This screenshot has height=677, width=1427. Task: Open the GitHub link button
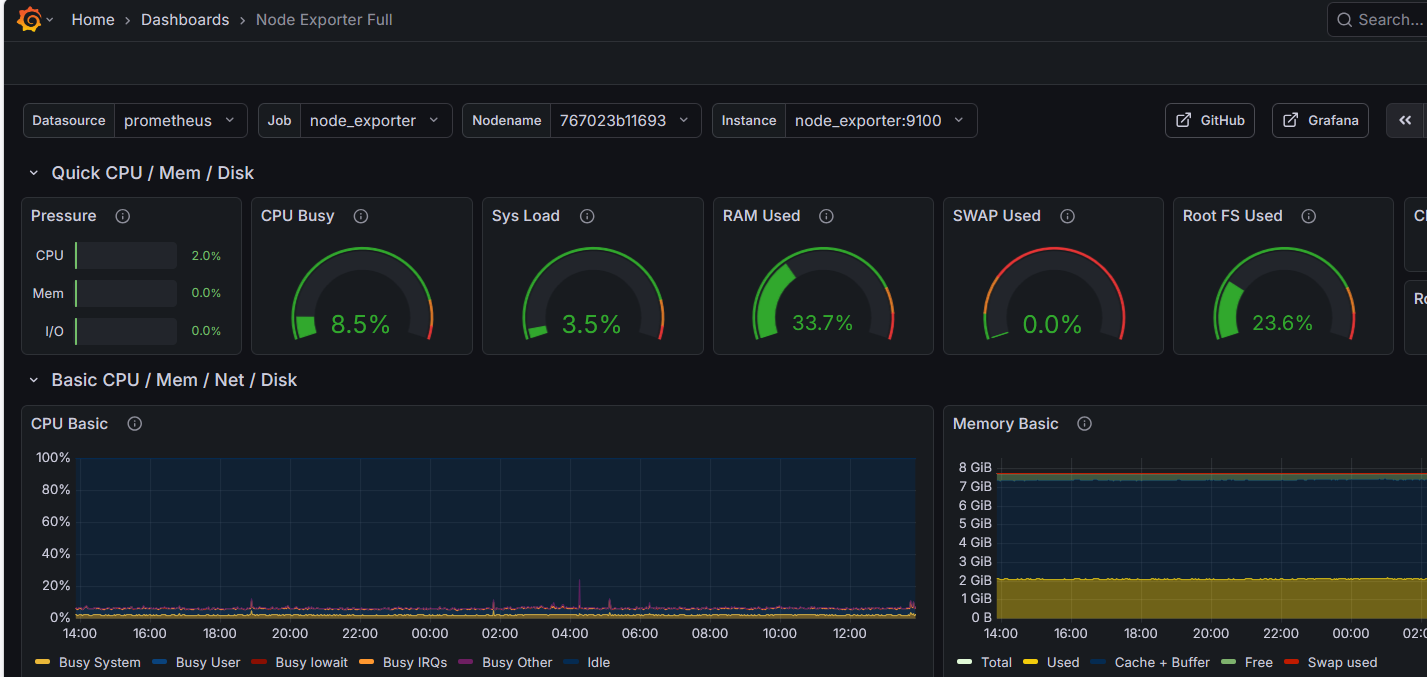[x=1209, y=120]
